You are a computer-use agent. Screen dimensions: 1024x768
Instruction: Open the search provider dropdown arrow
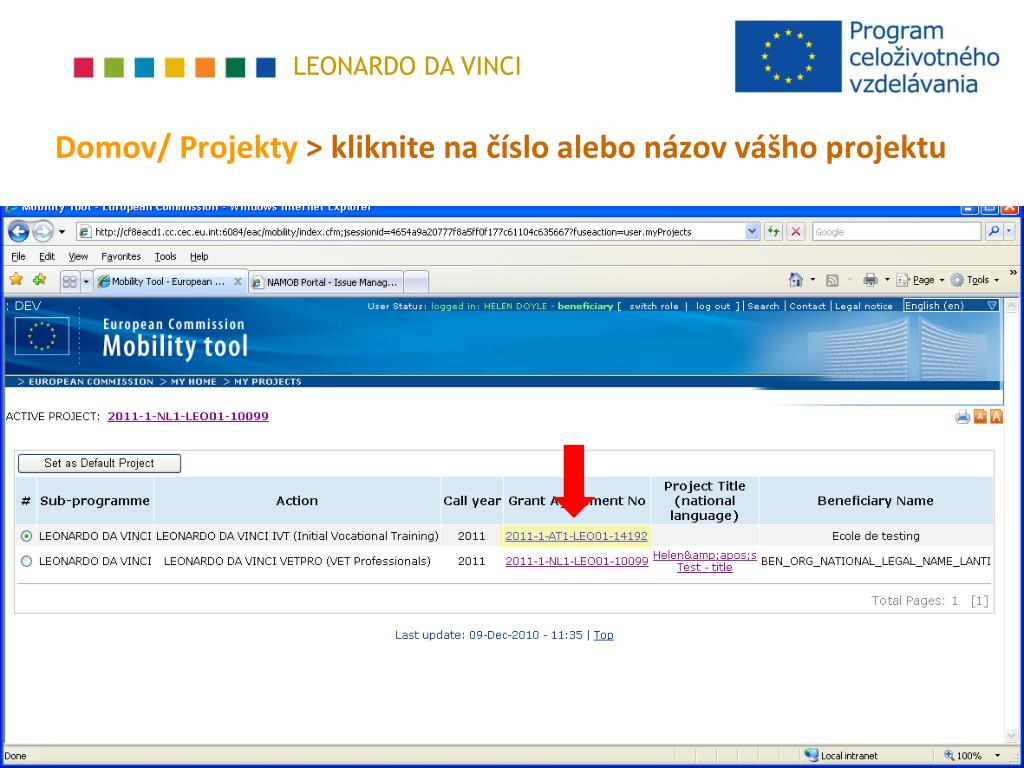(1010, 231)
